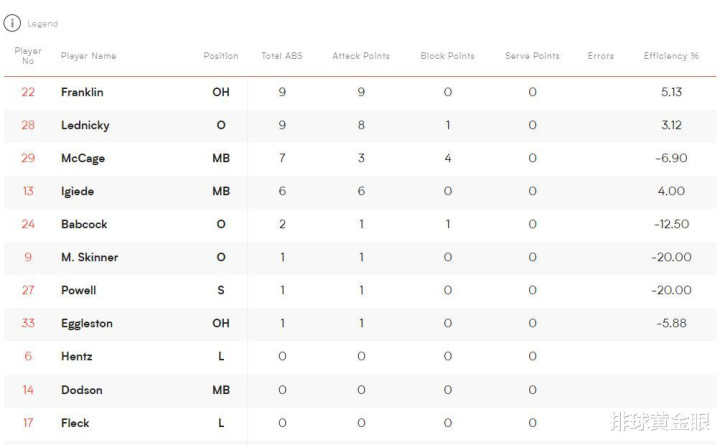
Task: Select player Franklin in the table
Action: click(82, 92)
